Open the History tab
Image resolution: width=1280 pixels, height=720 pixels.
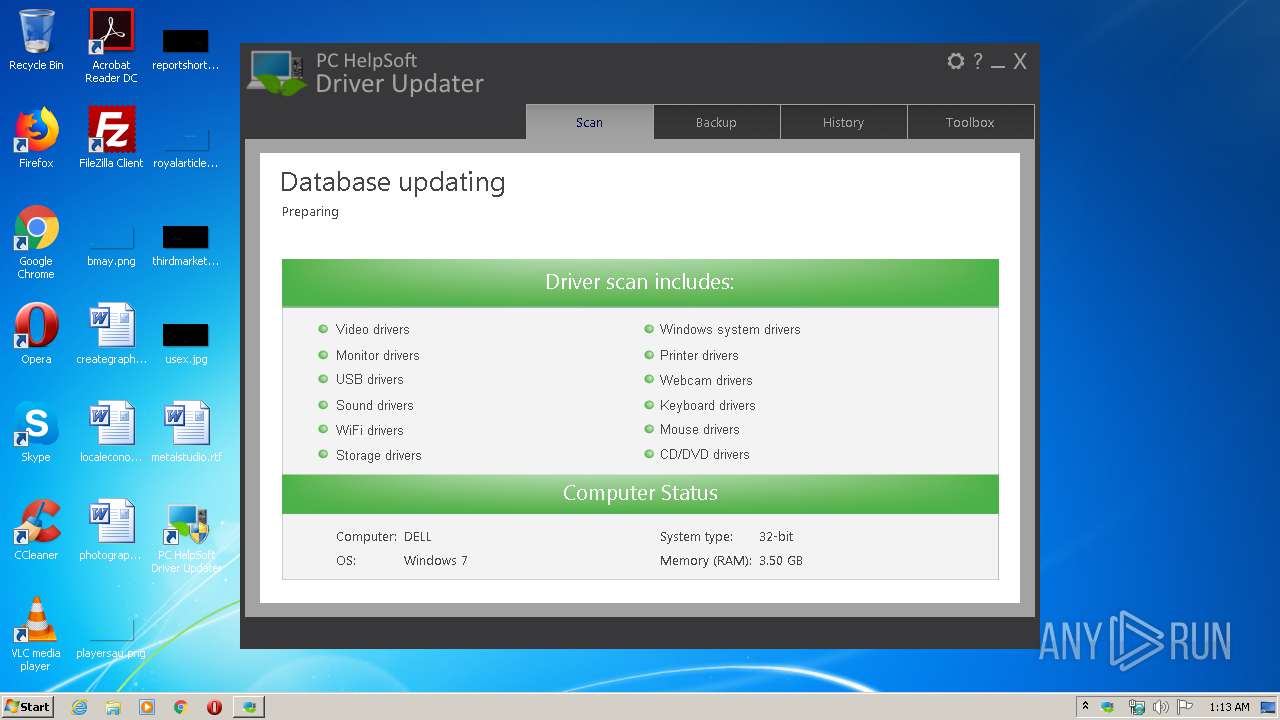pos(843,122)
